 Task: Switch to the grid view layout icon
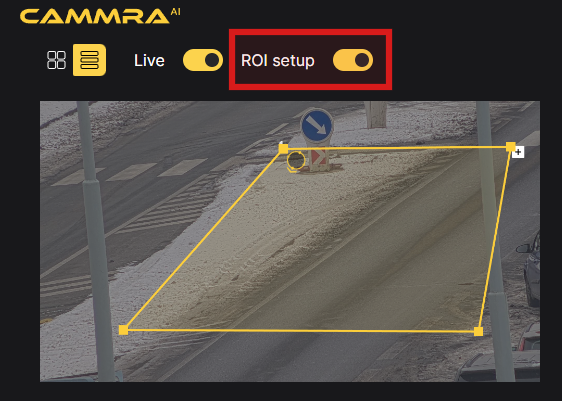(x=56, y=60)
